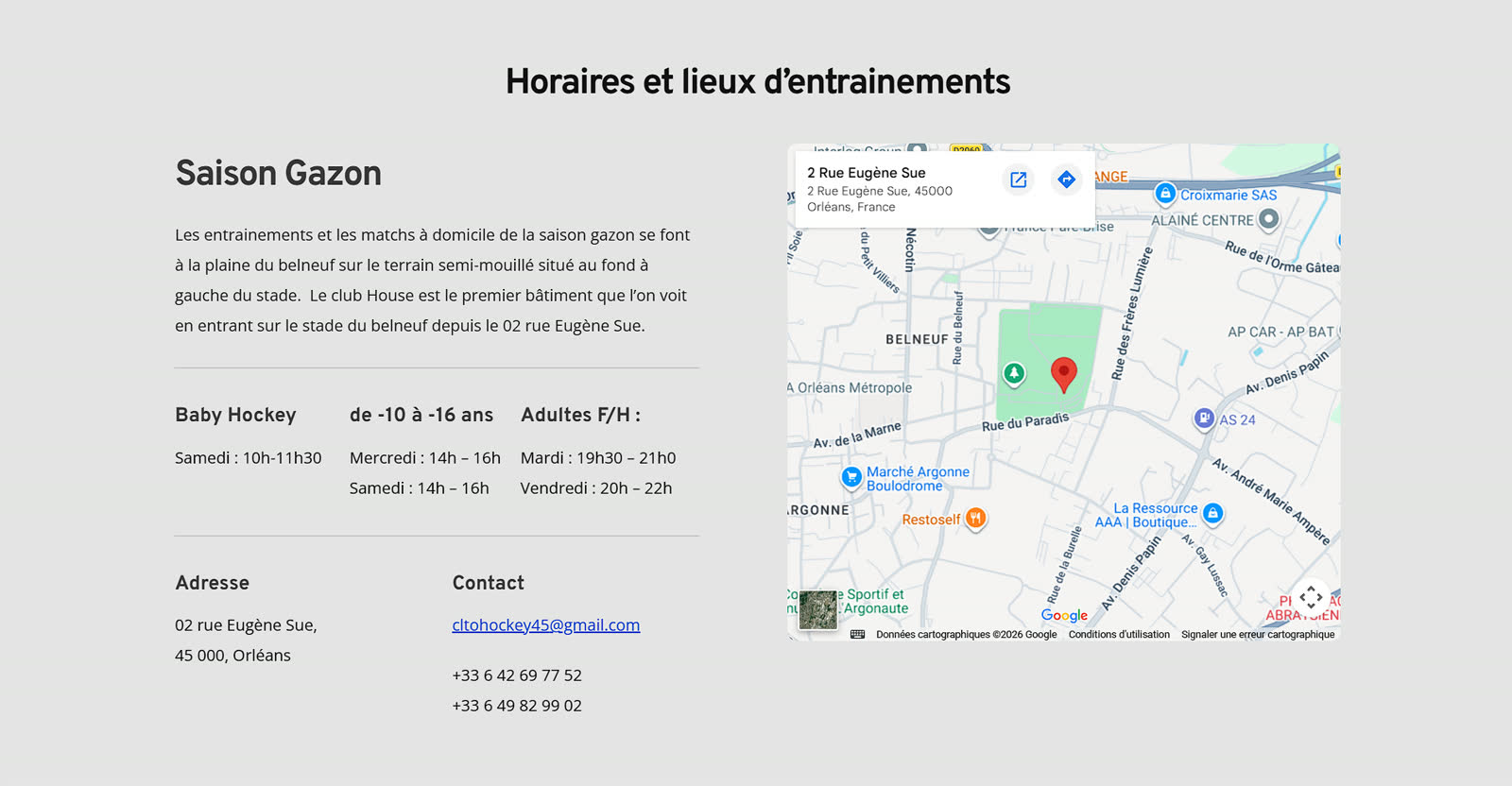Click the Marché Argonne Boulodrome pin
This screenshot has width=1512, height=786.
[x=851, y=477]
